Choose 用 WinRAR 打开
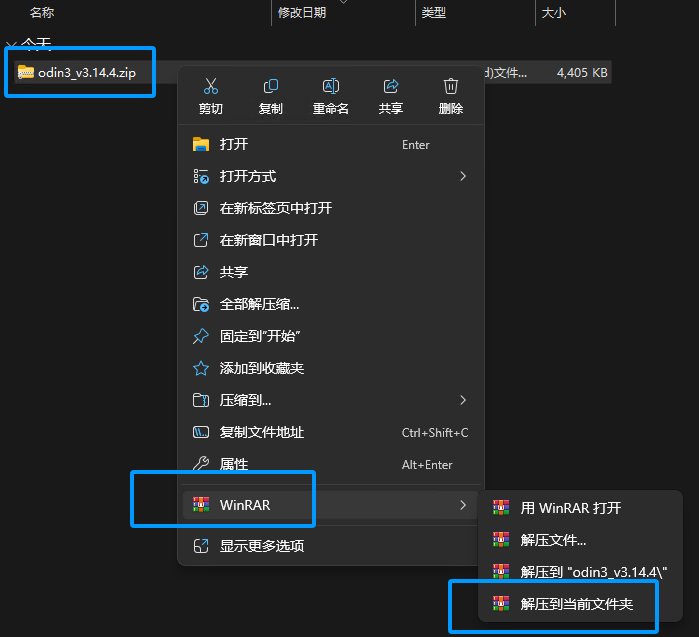 tap(580, 508)
